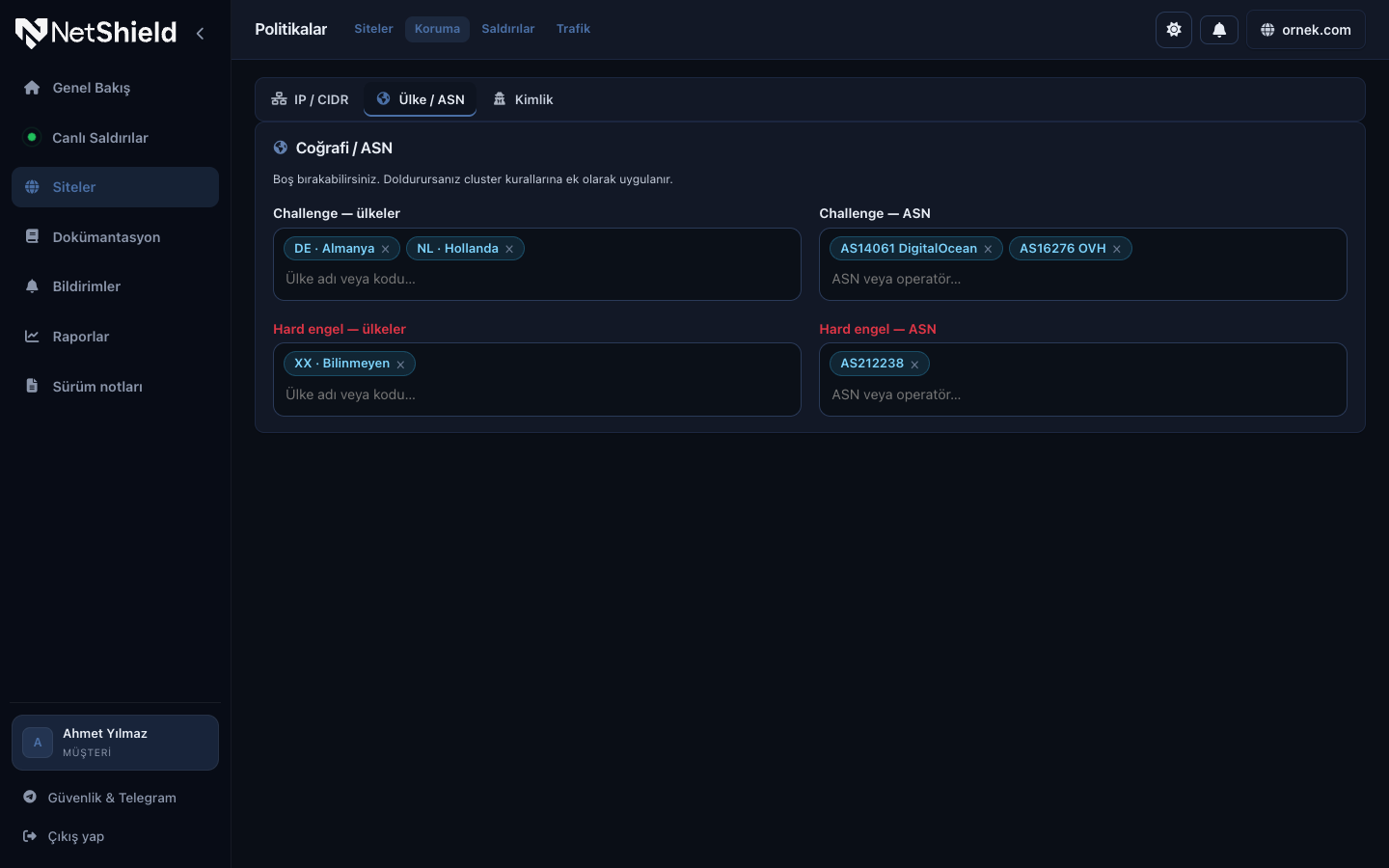Collapse the sidebar with the chevron arrow

(200, 33)
